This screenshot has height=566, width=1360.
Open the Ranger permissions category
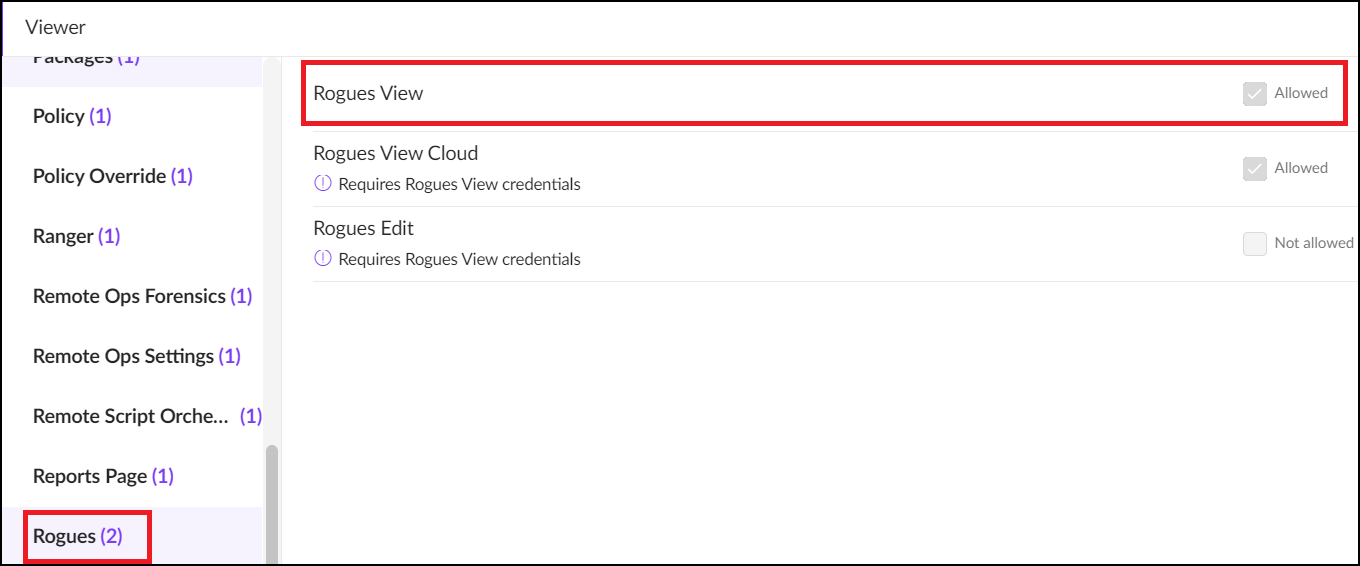click(x=76, y=236)
